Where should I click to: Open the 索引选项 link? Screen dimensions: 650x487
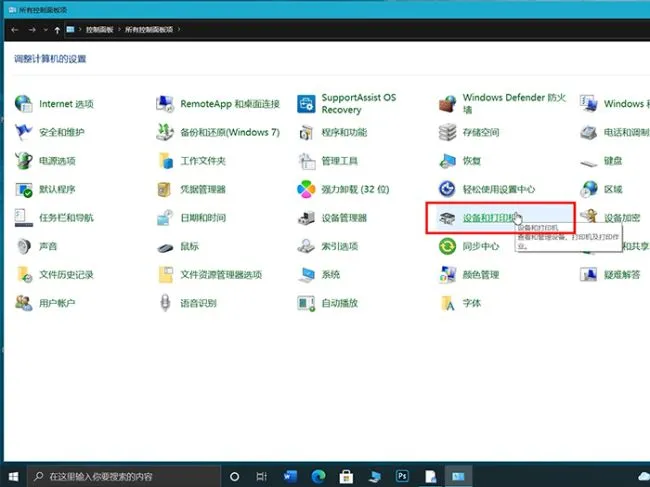pos(340,246)
